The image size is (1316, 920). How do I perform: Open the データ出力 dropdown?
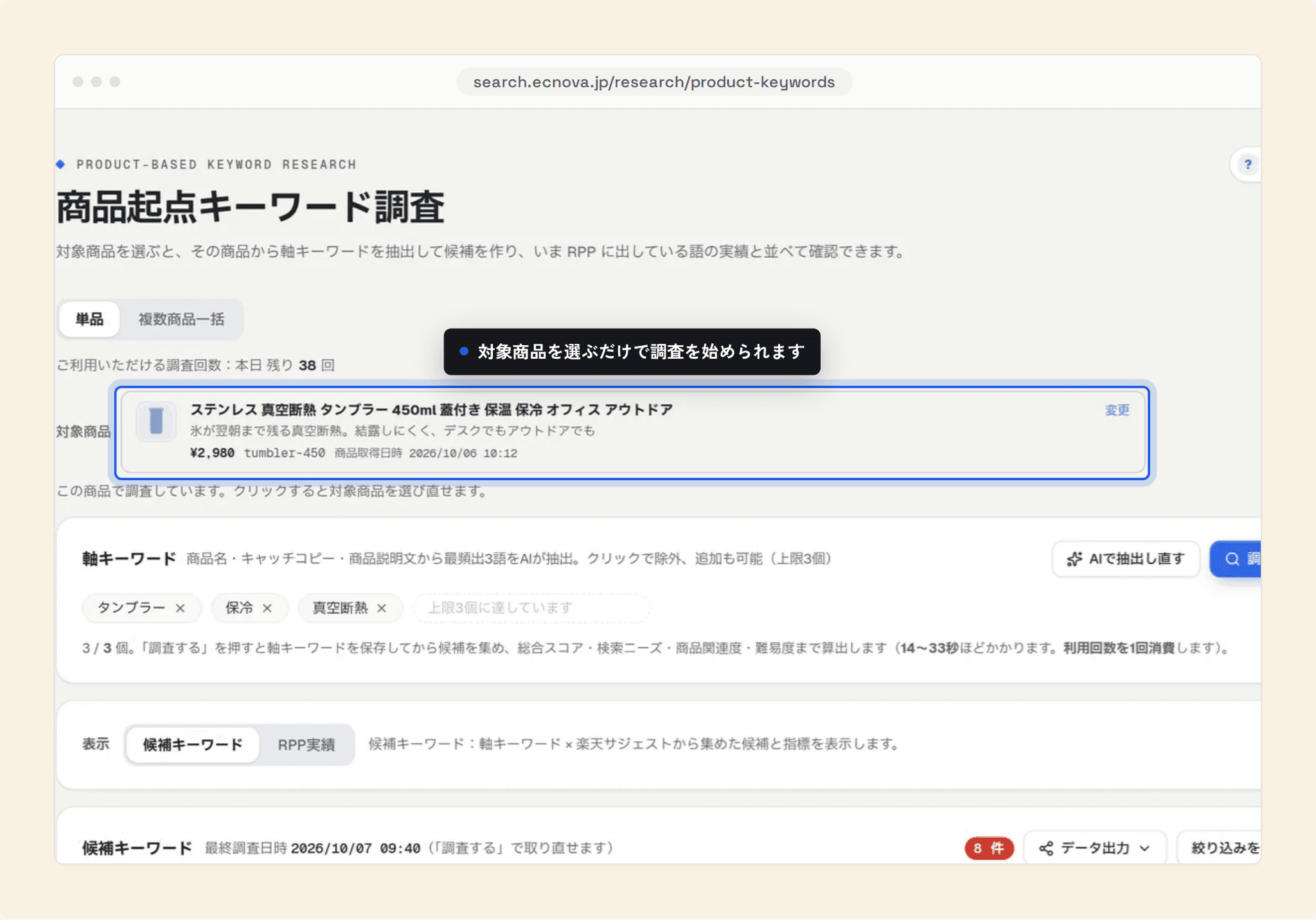[1095, 848]
